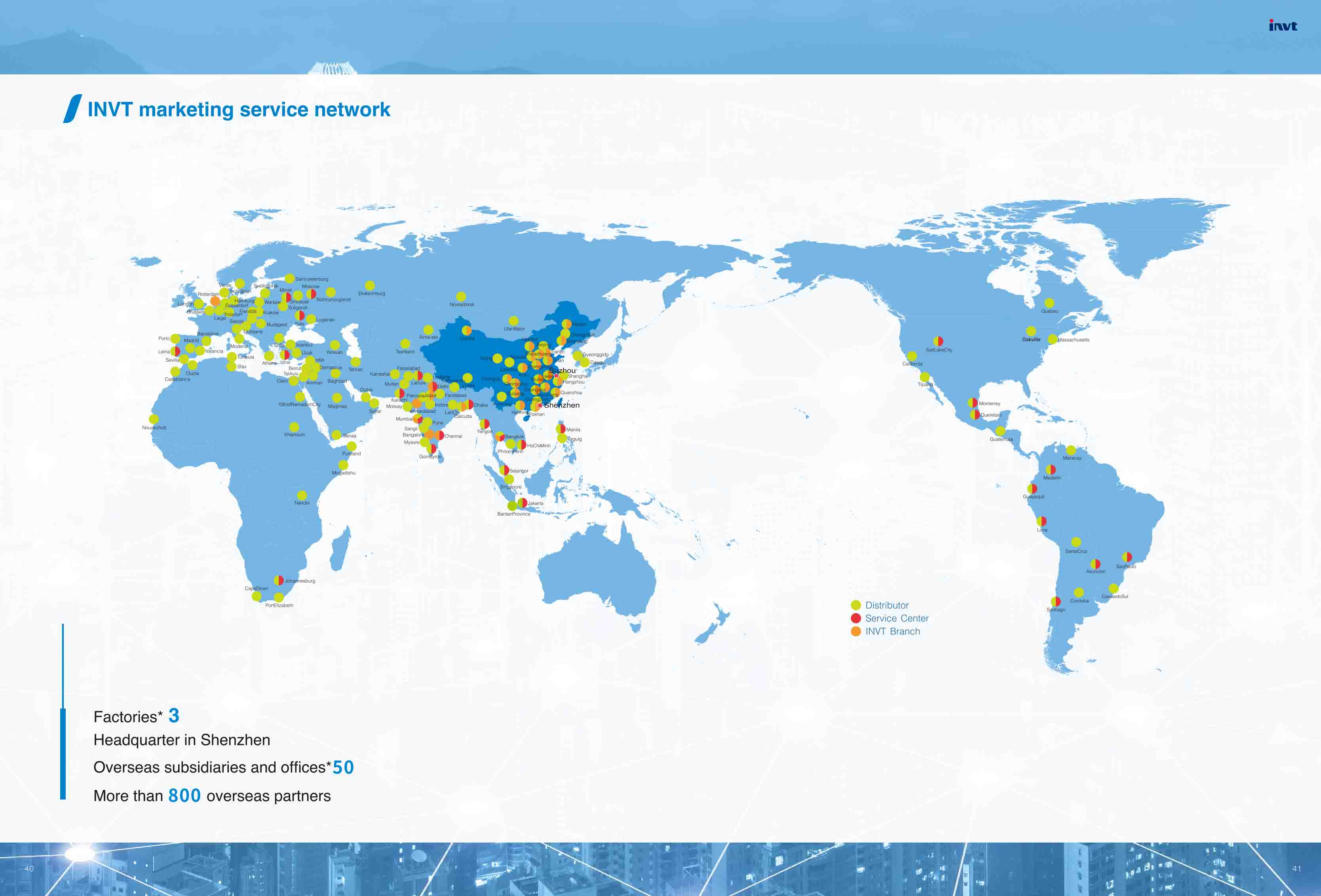Click the Asuncion marker

pos(1095,564)
